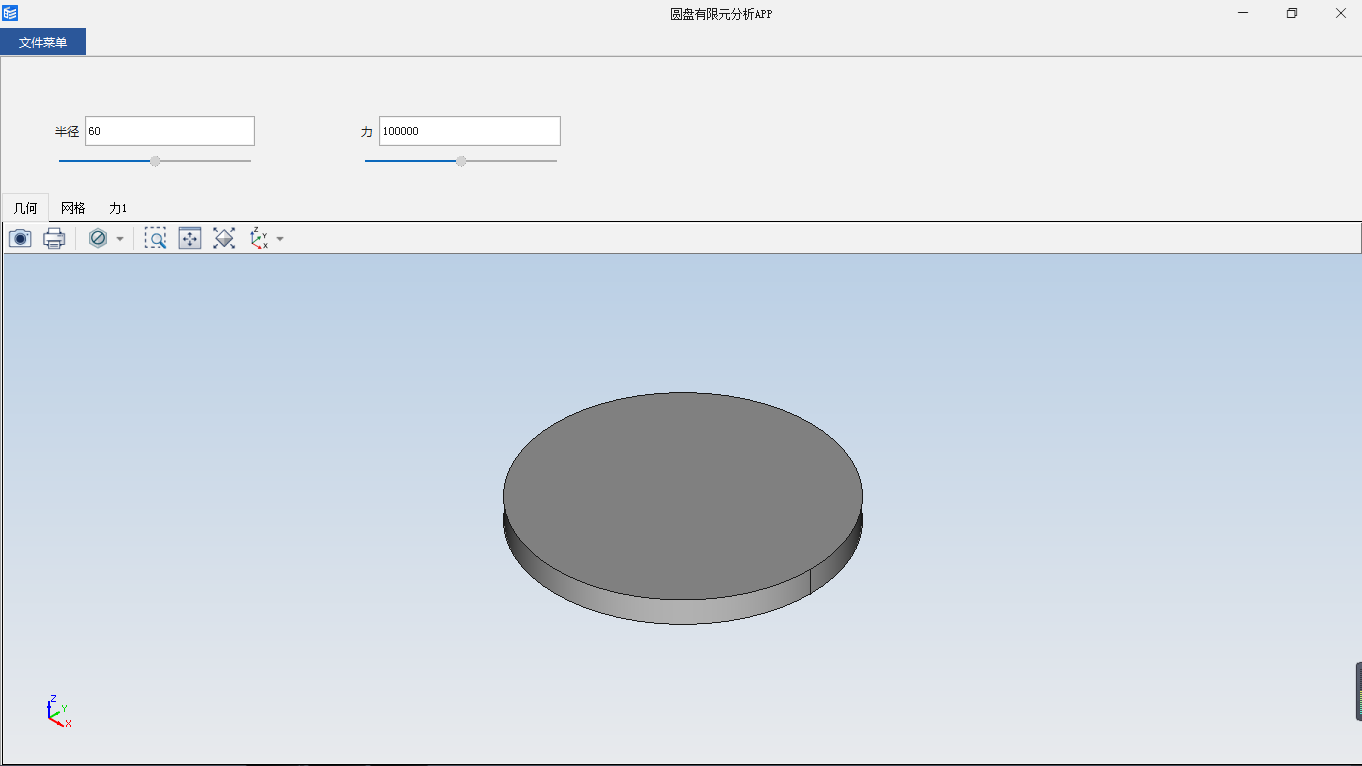Click the XYZ axis view icon

(x=259, y=238)
